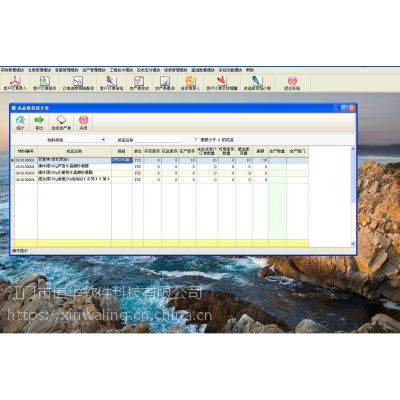The image size is (400, 400).
Task: Click the red 关闭 close icon in dialog toolbar
Action: [x=83, y=122]
